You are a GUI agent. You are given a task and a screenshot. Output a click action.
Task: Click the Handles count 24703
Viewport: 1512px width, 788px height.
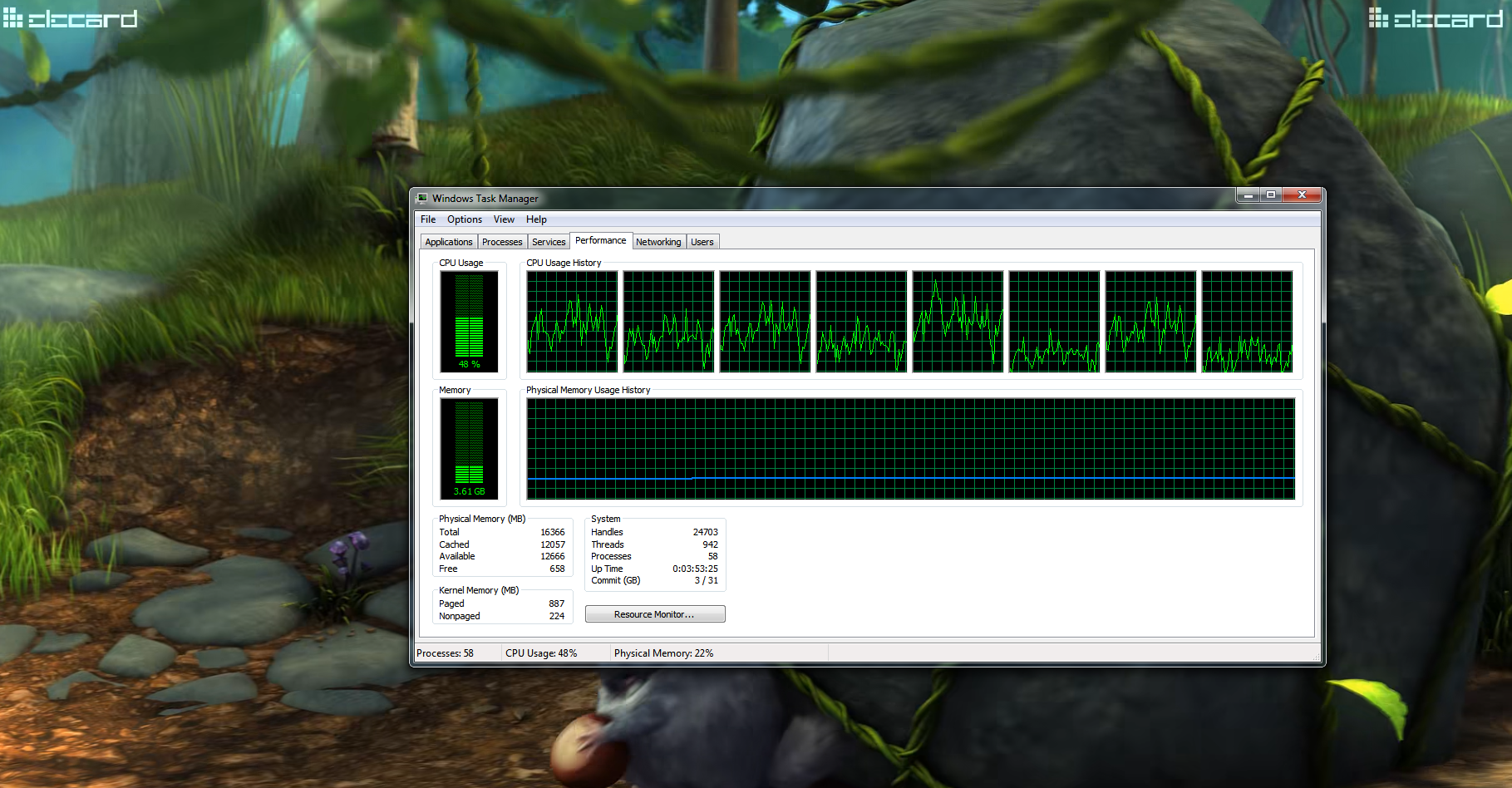(706, 532)
